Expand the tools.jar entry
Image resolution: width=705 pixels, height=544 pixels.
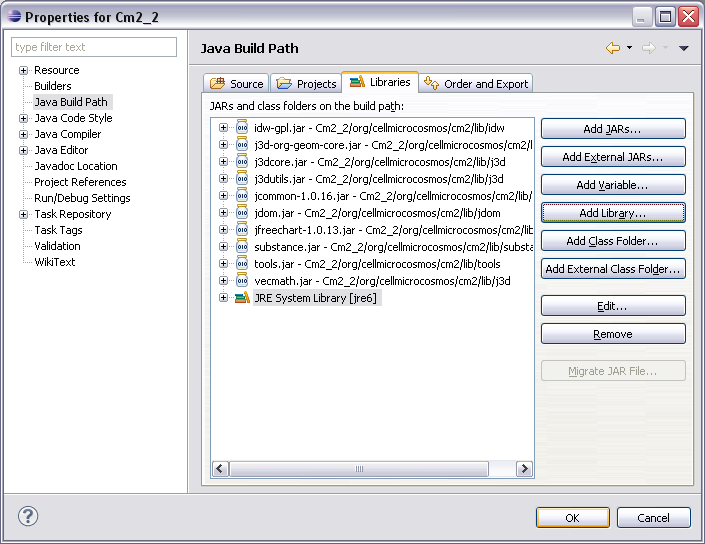coord(223,263)
